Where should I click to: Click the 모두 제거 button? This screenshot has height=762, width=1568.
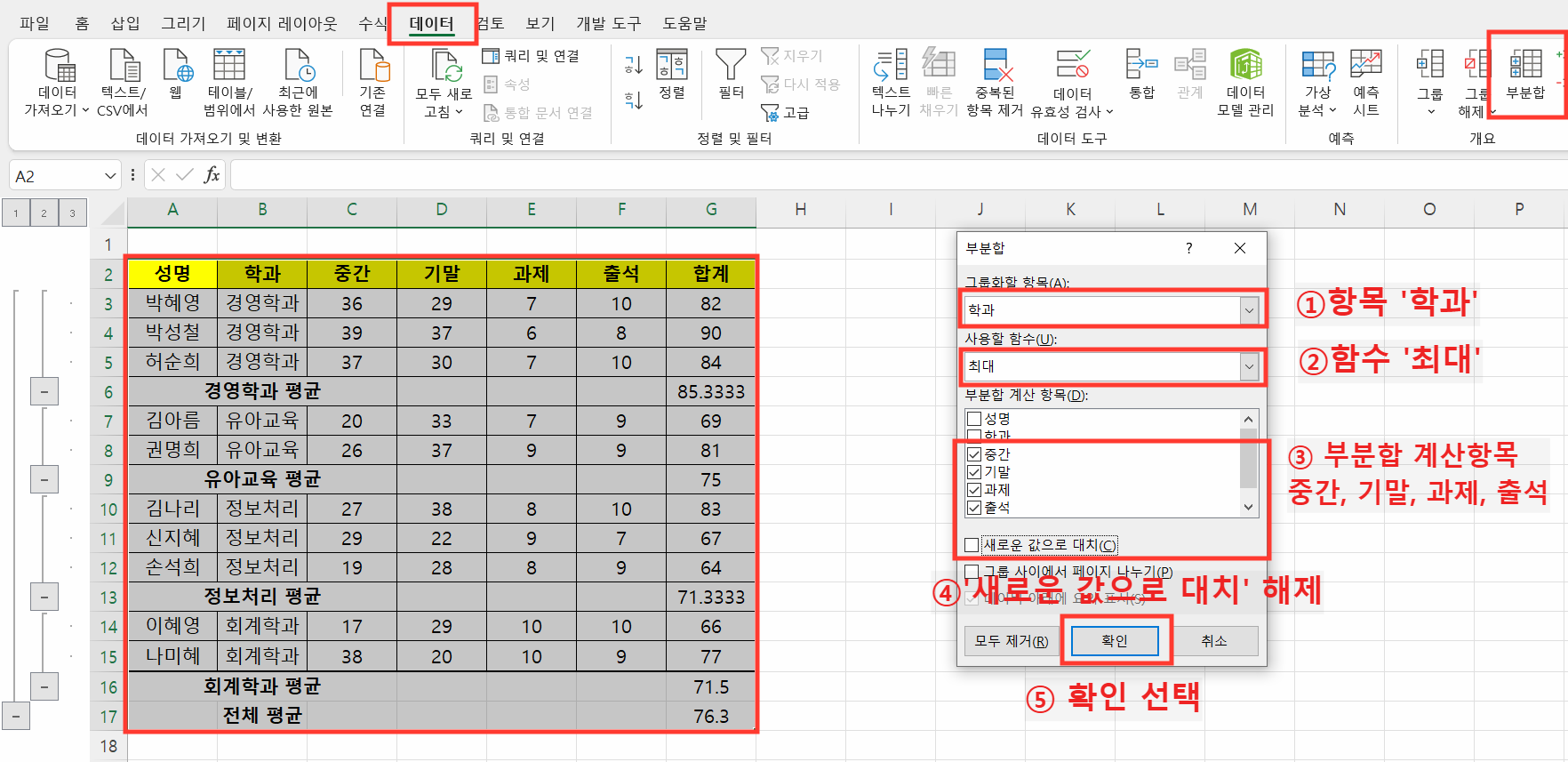(1012, 641)
